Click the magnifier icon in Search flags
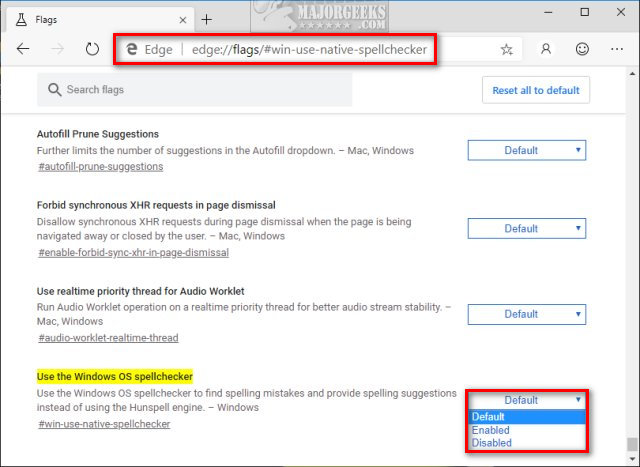 click(54, 90)
